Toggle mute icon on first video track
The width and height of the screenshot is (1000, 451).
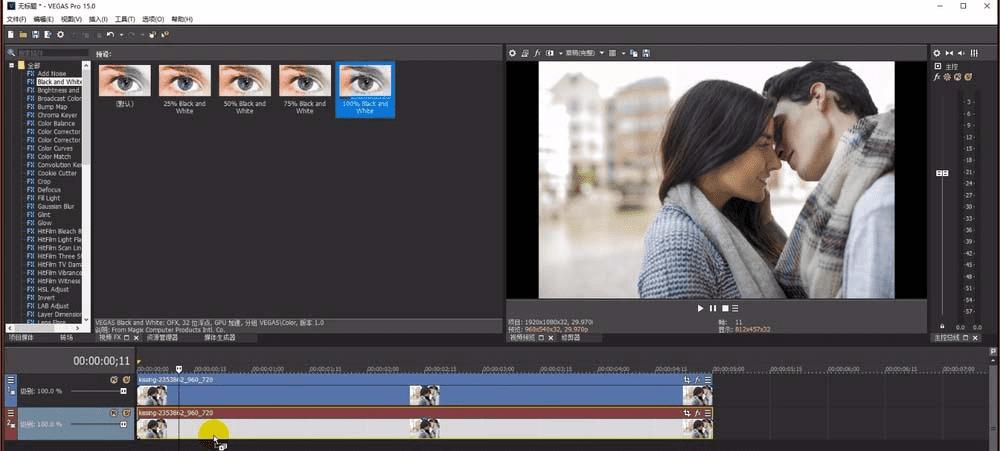pyautogui.click(x=114, y=380)
